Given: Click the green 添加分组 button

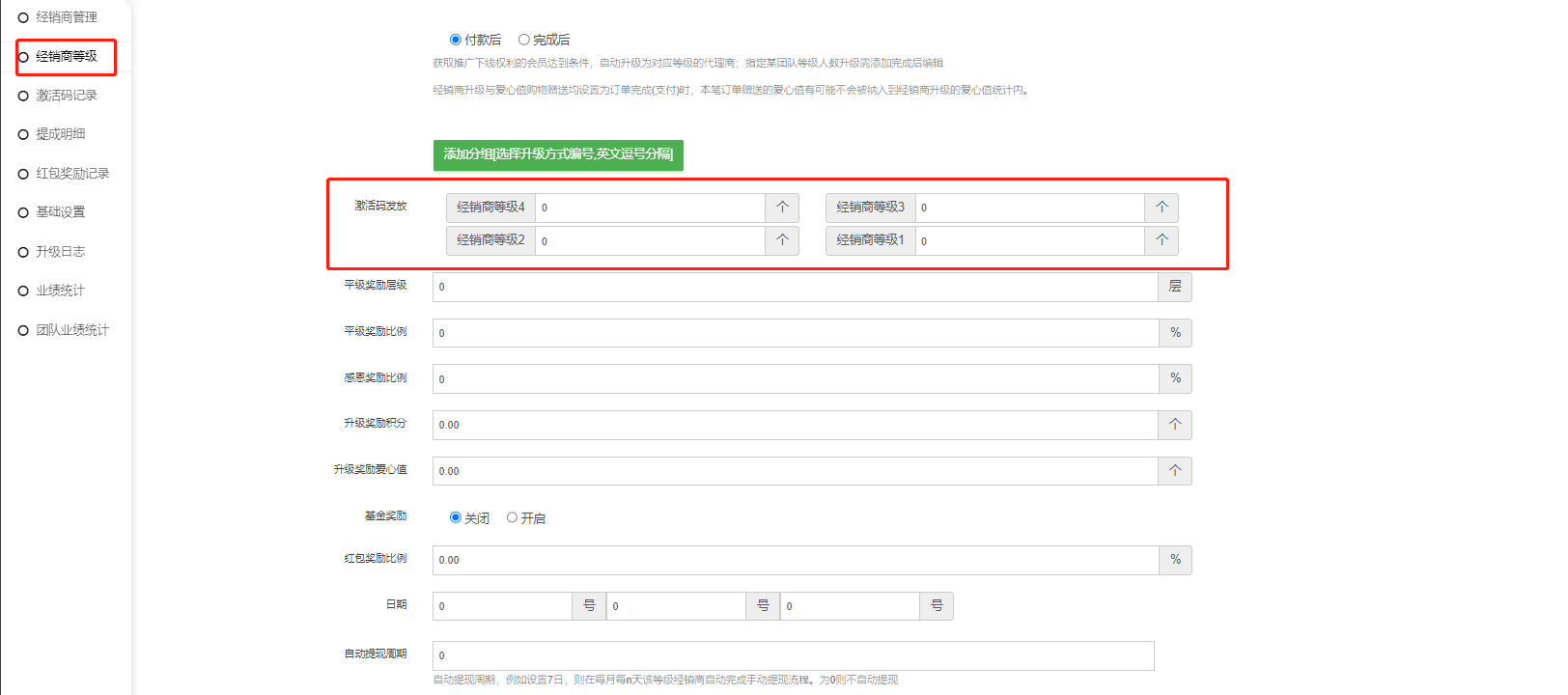Looking at the screenshot, I should [558, 154].
